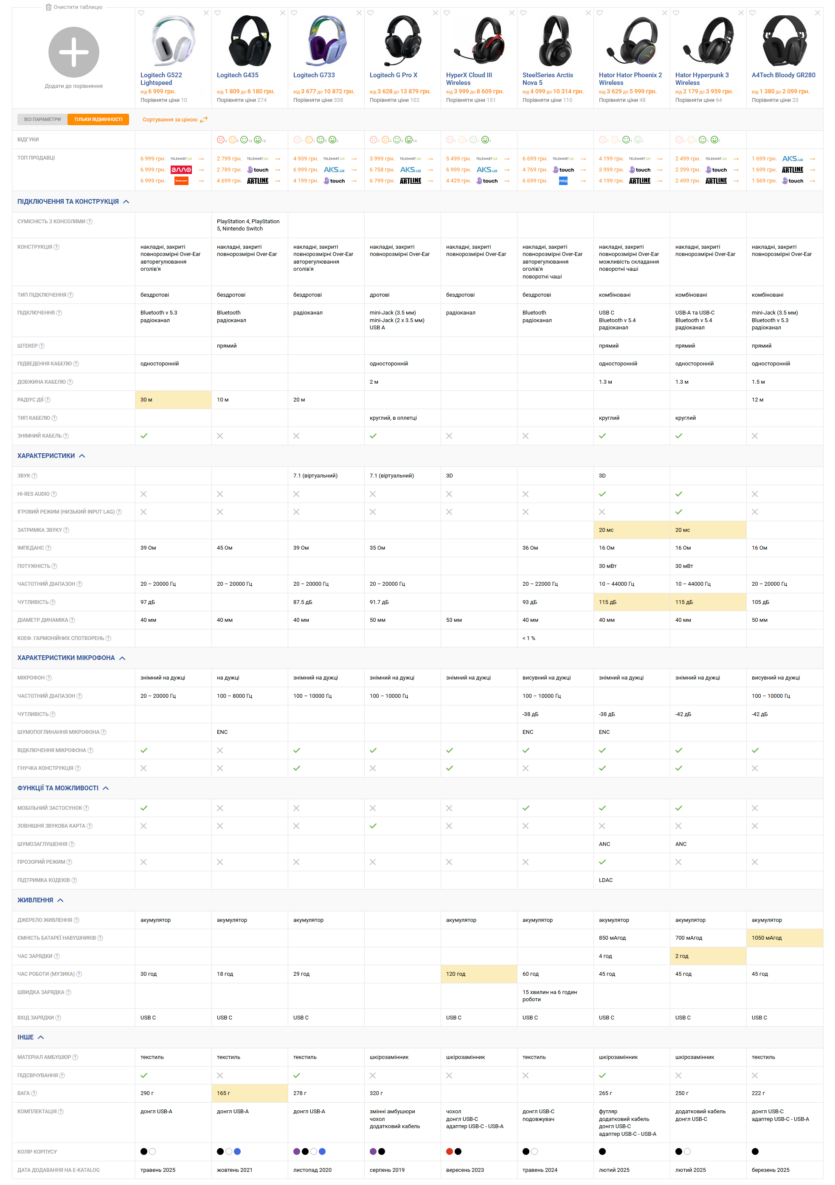835x1185 pixels.
Task: Open help icon for Матеріал амбушюр
Action: click(75, 1057)
